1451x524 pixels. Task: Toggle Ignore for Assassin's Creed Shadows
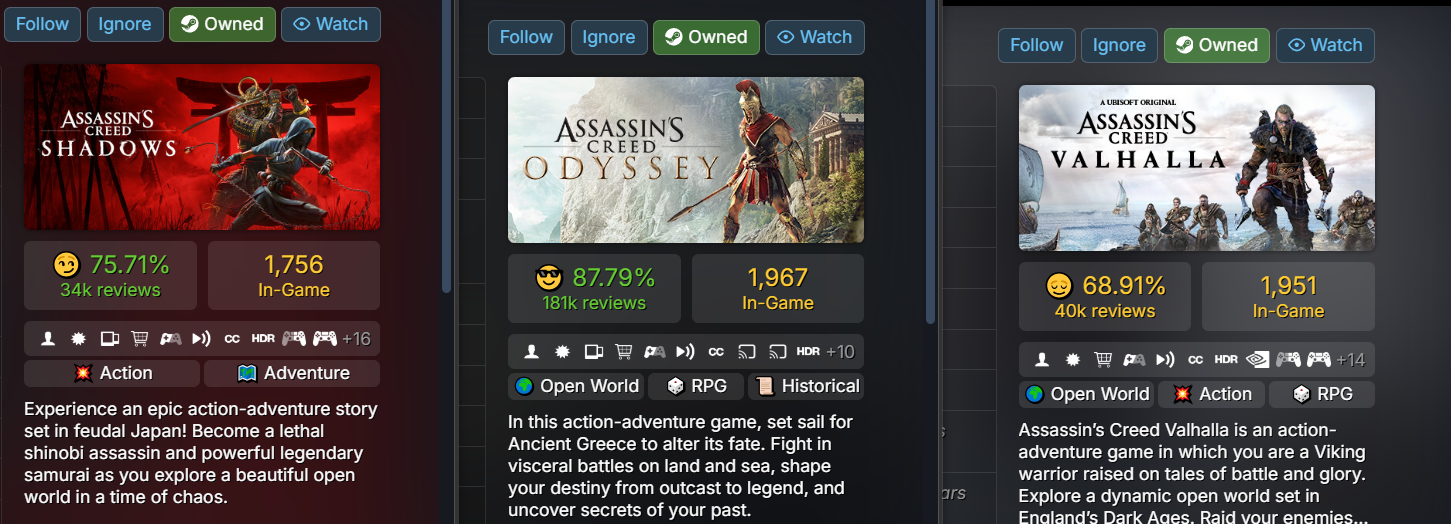pyautogui.click(x=125, y=24)
